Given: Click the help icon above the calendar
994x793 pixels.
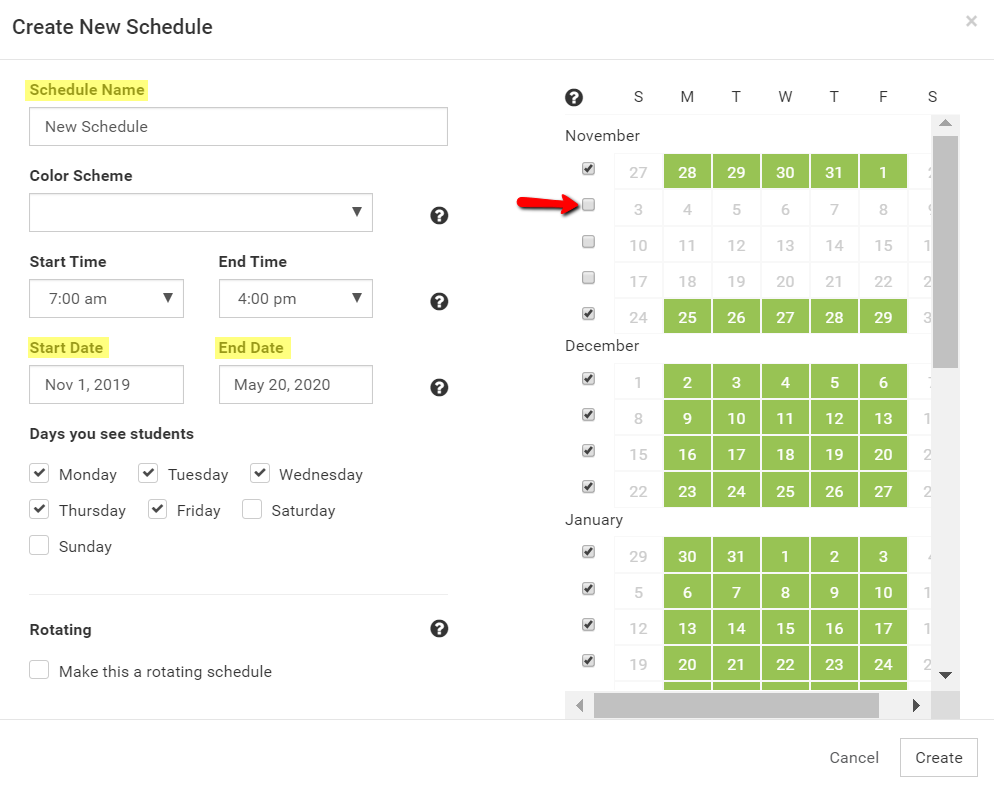Looking at the screenshot, I should point(574,97).
